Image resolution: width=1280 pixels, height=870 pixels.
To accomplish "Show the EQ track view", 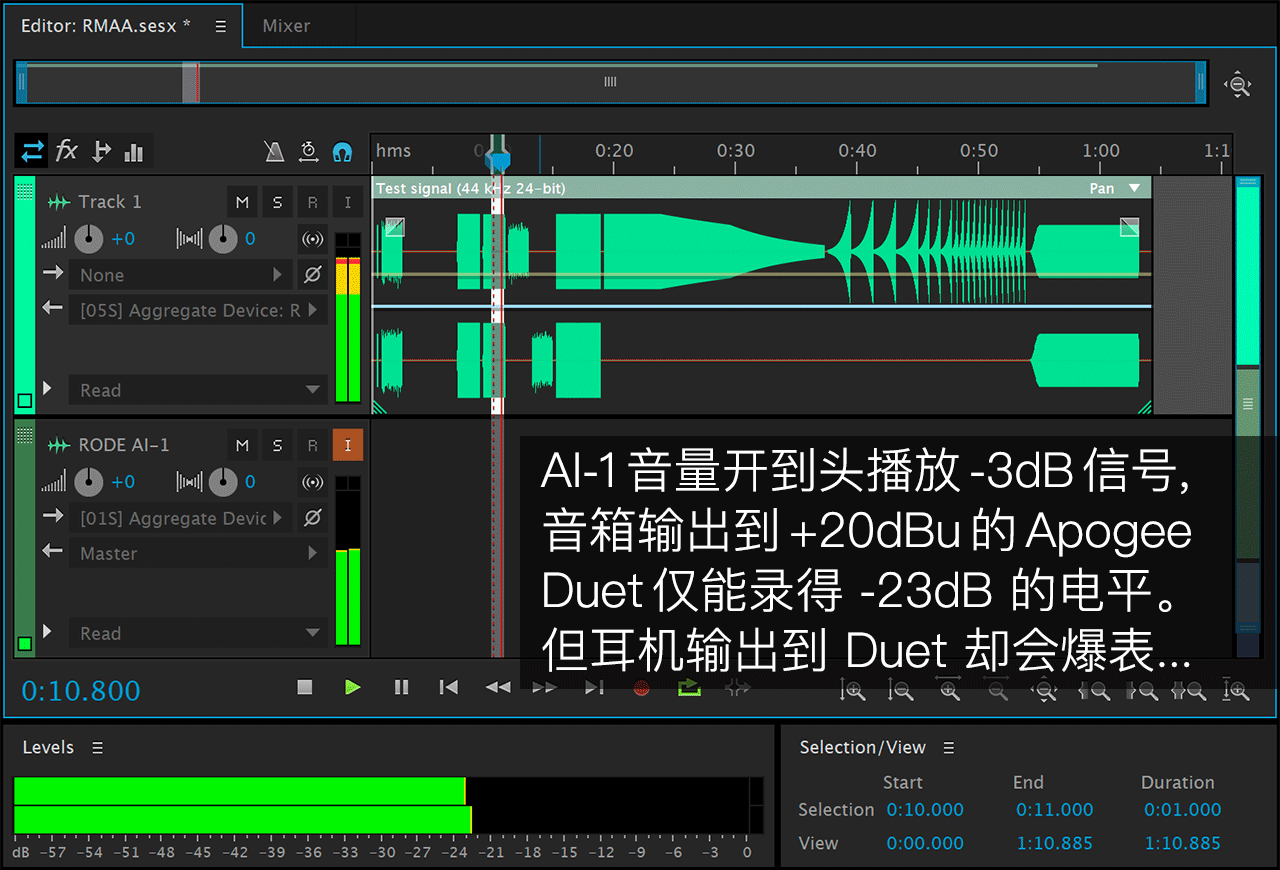I will 134,152.
